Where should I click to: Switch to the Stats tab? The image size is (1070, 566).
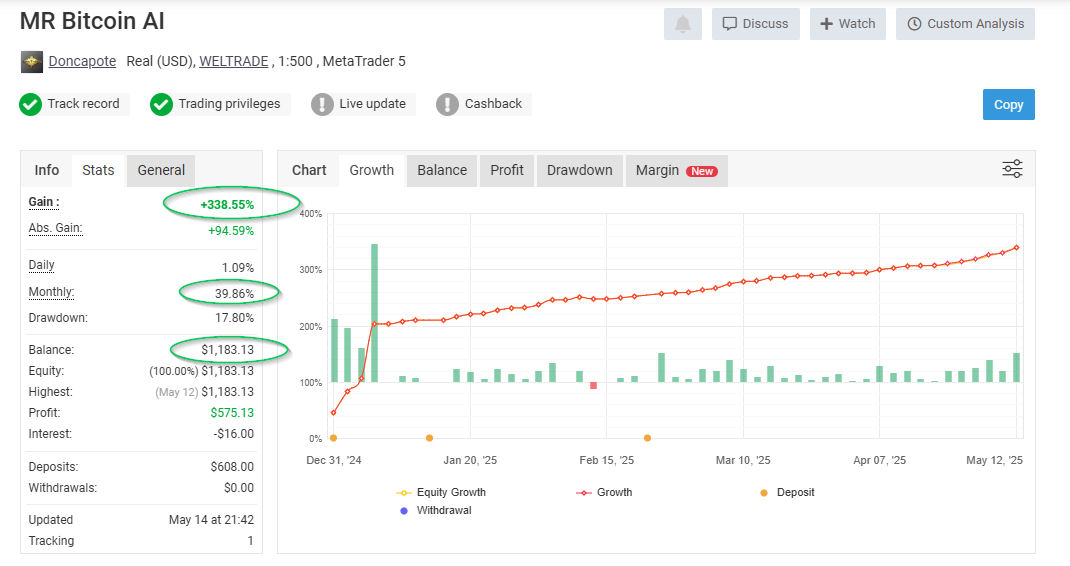click(x=98, y=170)
